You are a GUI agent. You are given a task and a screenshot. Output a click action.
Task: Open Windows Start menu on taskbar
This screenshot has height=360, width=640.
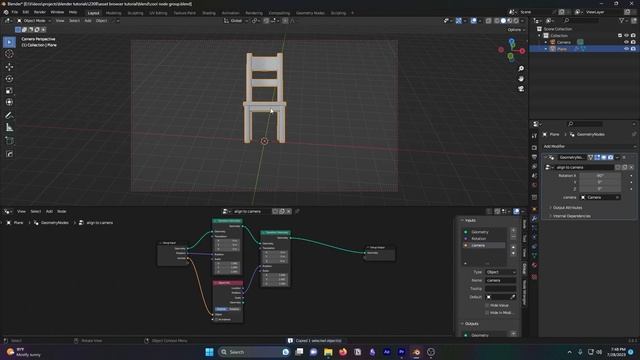(x=209, y=352)
